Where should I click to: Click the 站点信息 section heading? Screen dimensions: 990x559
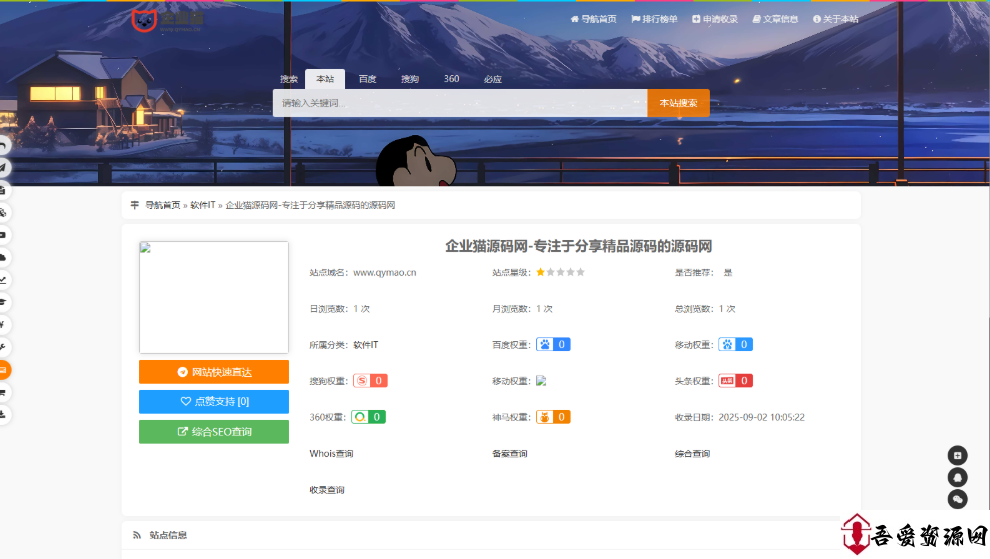[168, 536]
